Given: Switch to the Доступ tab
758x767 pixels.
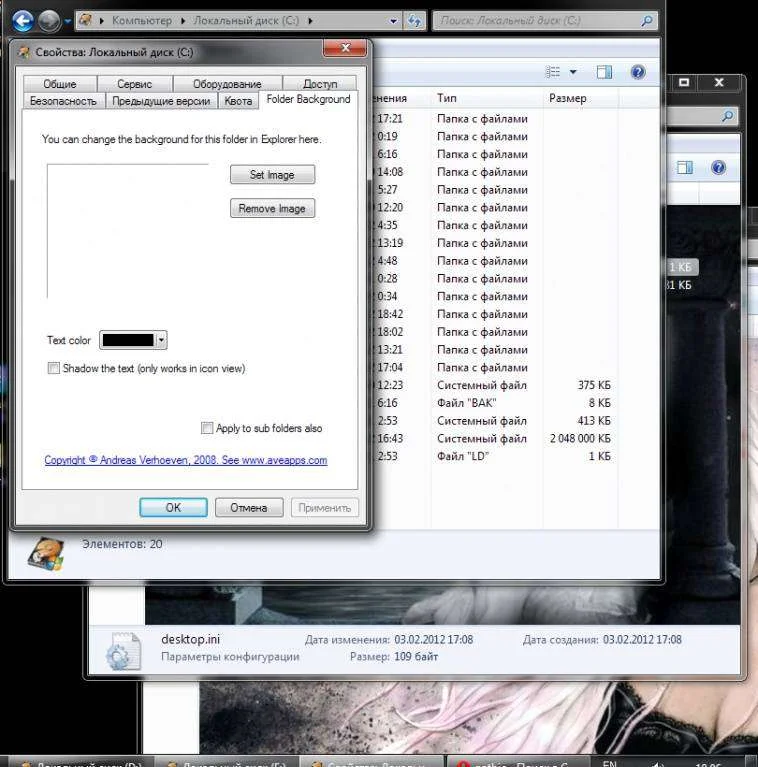Looking at the screenshot, I should [320, 84].
